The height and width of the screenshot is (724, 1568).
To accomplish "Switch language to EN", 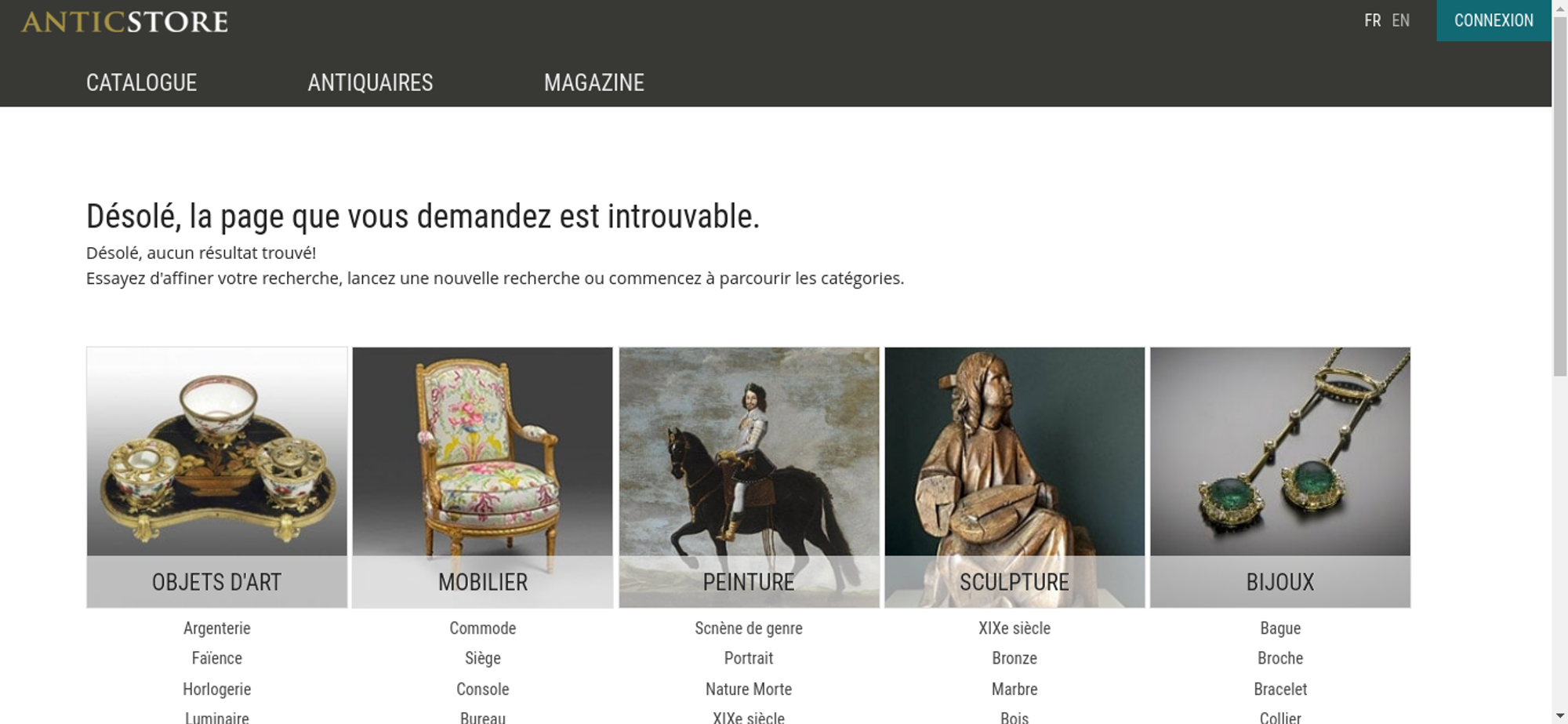I will pyautogui.click(x=1400, y=20).
